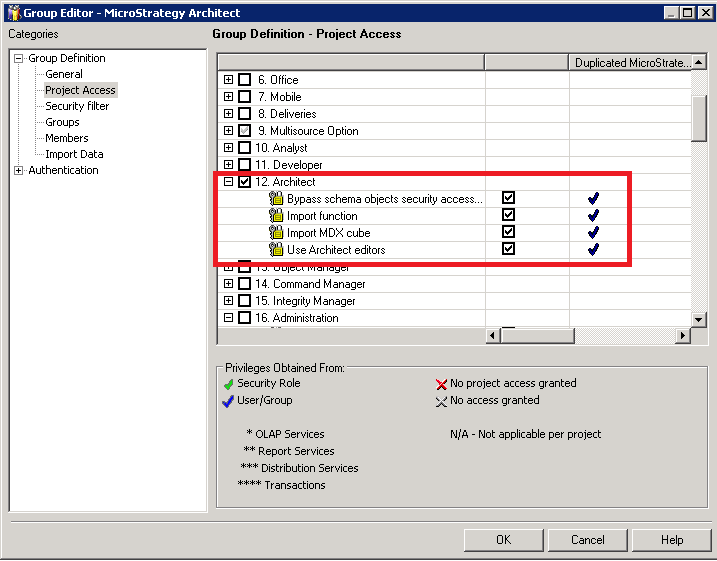Image resolution: width=717 pixels, height=561 pixels.
Task: Uncheck the Import function privilege checkbox
Action: pos(508,214)
